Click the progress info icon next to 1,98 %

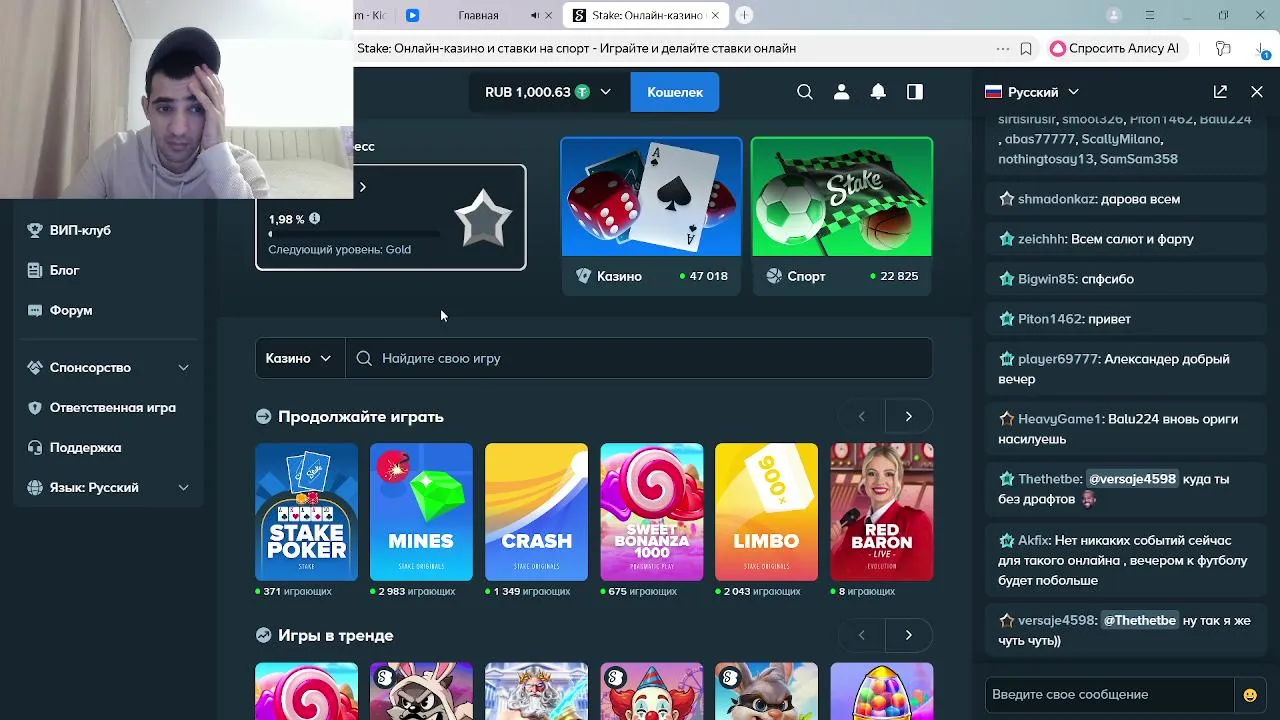[x=315, y=219]
